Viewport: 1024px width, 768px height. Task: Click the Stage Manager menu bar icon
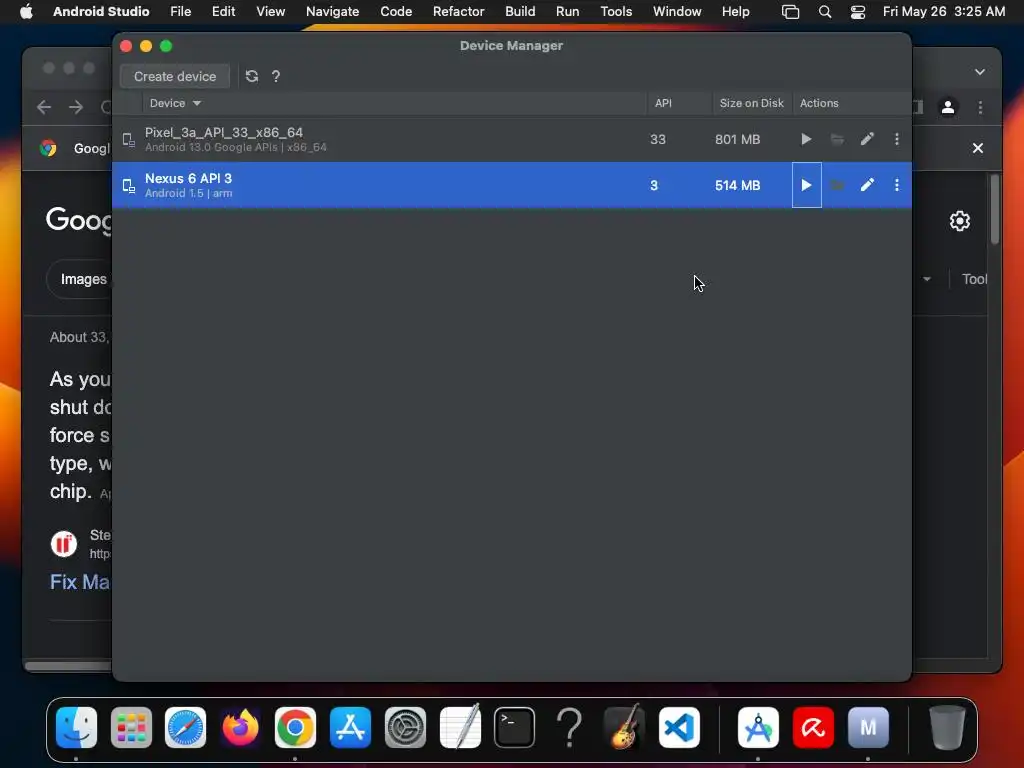(x=790, y=12)
